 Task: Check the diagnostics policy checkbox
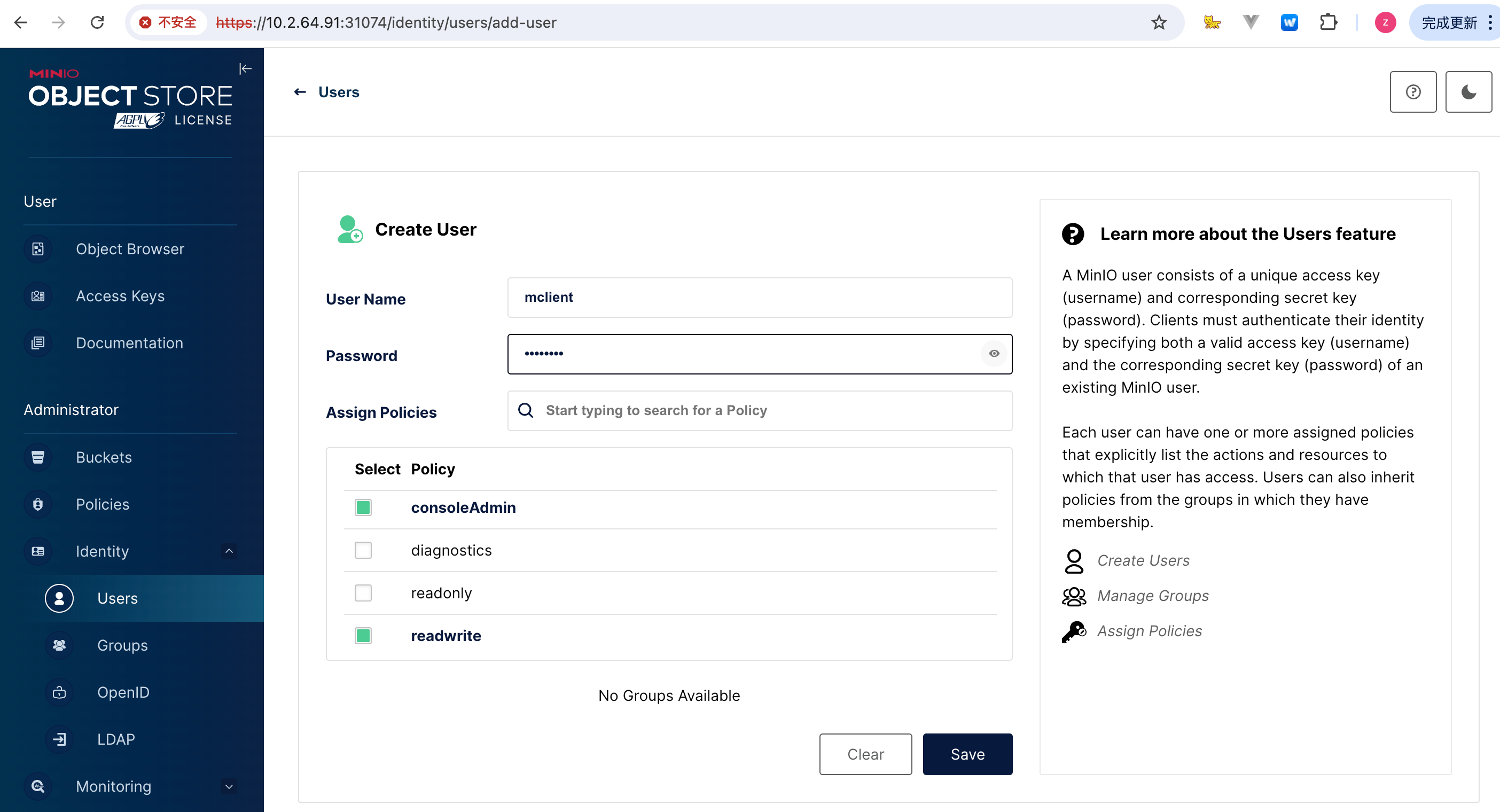[x=363, y=550]
